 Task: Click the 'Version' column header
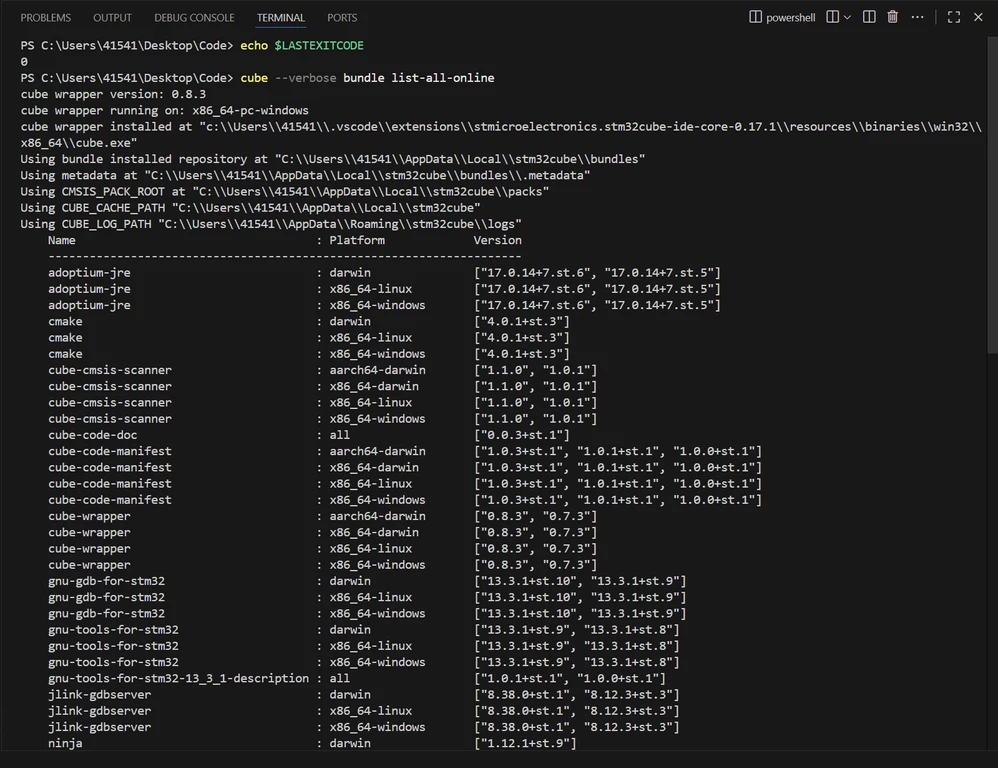(497, 240)
